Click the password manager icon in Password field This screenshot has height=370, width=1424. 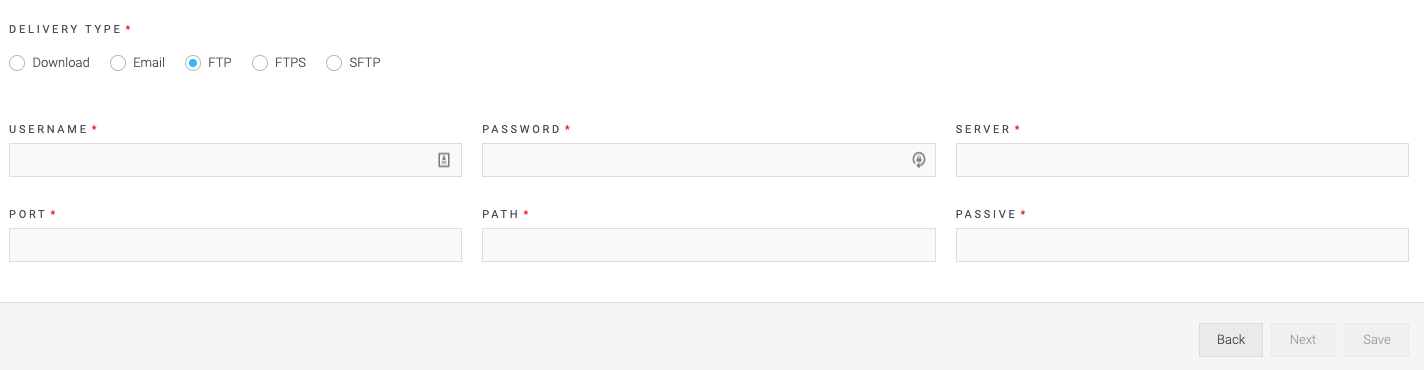pos(919,160)
